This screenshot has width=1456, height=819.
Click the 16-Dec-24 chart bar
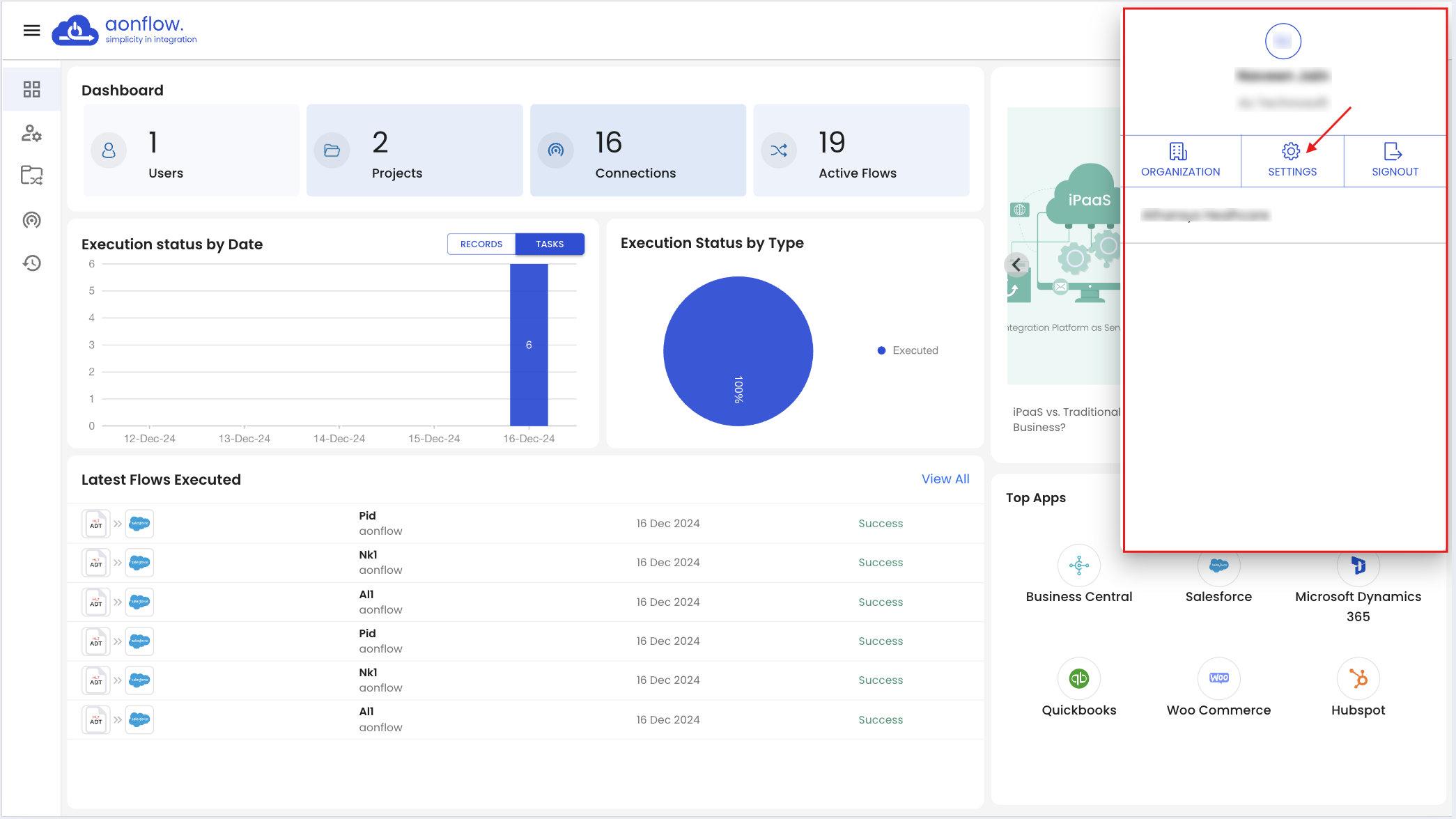529,345
